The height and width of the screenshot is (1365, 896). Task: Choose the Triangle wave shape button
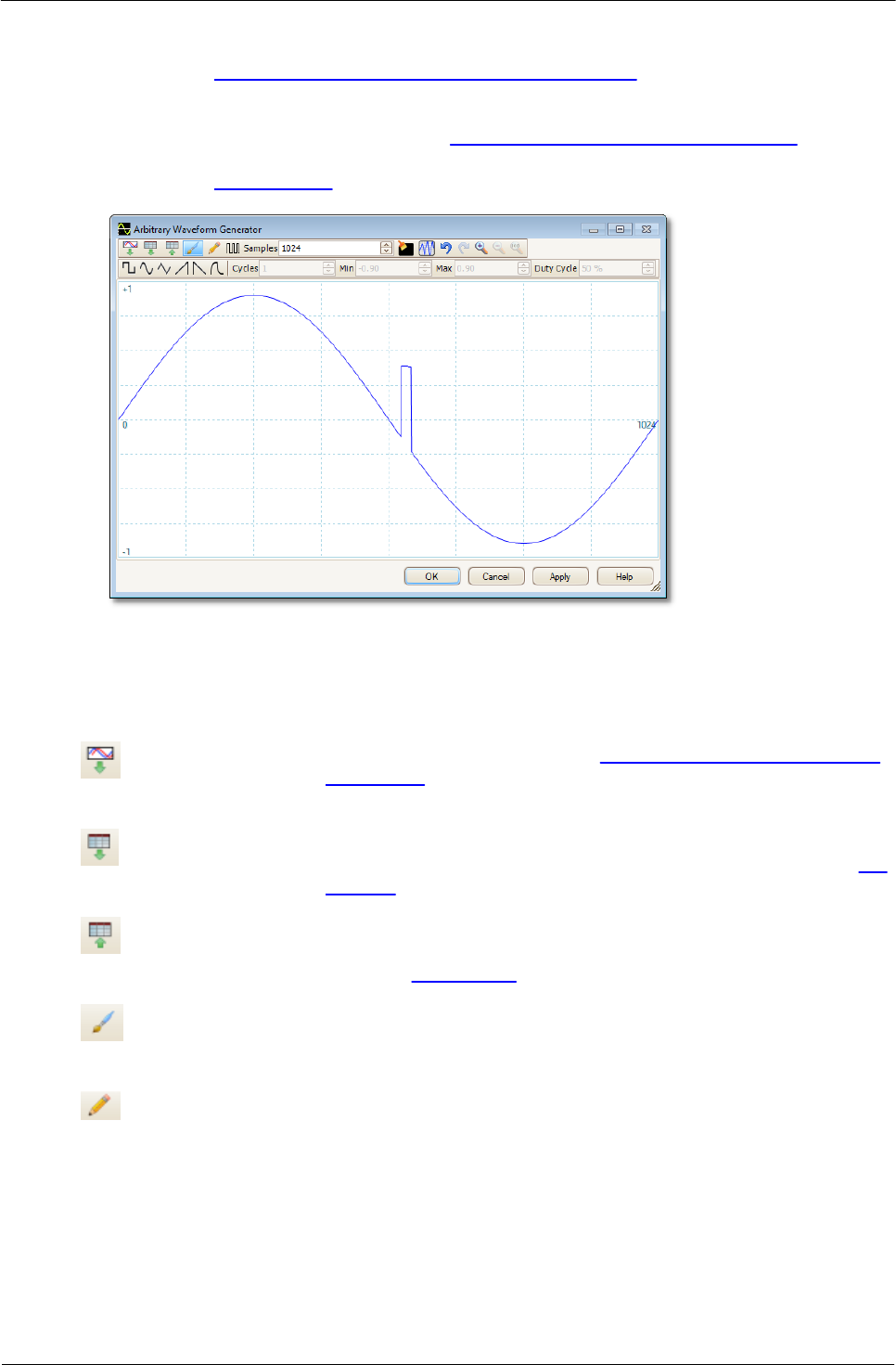(164, 268)
